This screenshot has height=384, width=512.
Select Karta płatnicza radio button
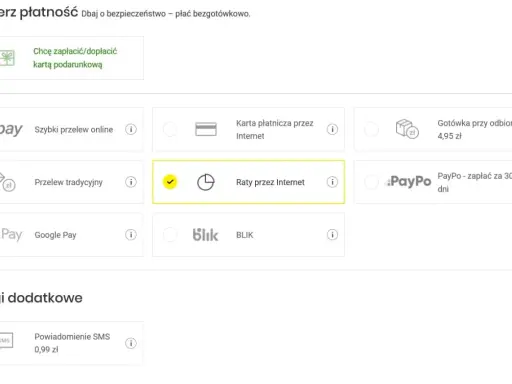click(x=170, y=129)
